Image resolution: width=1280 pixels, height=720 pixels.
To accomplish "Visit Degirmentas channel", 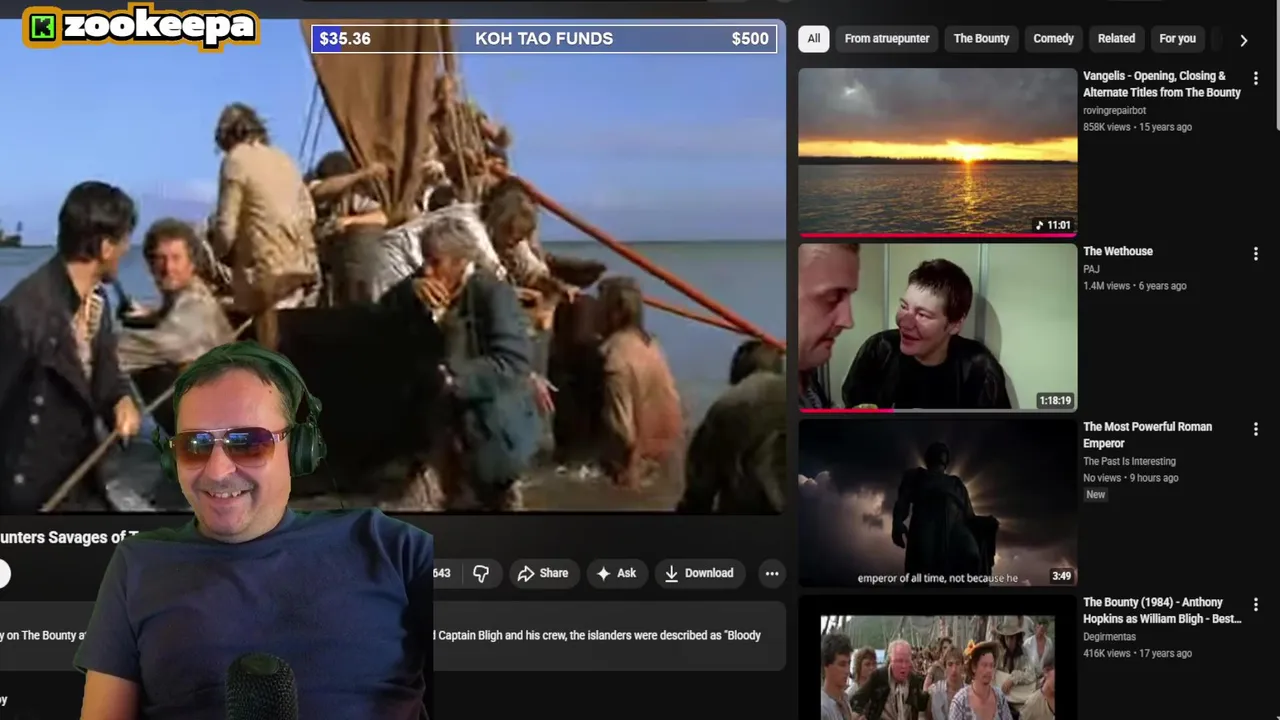I will (x=1110, y=636).
